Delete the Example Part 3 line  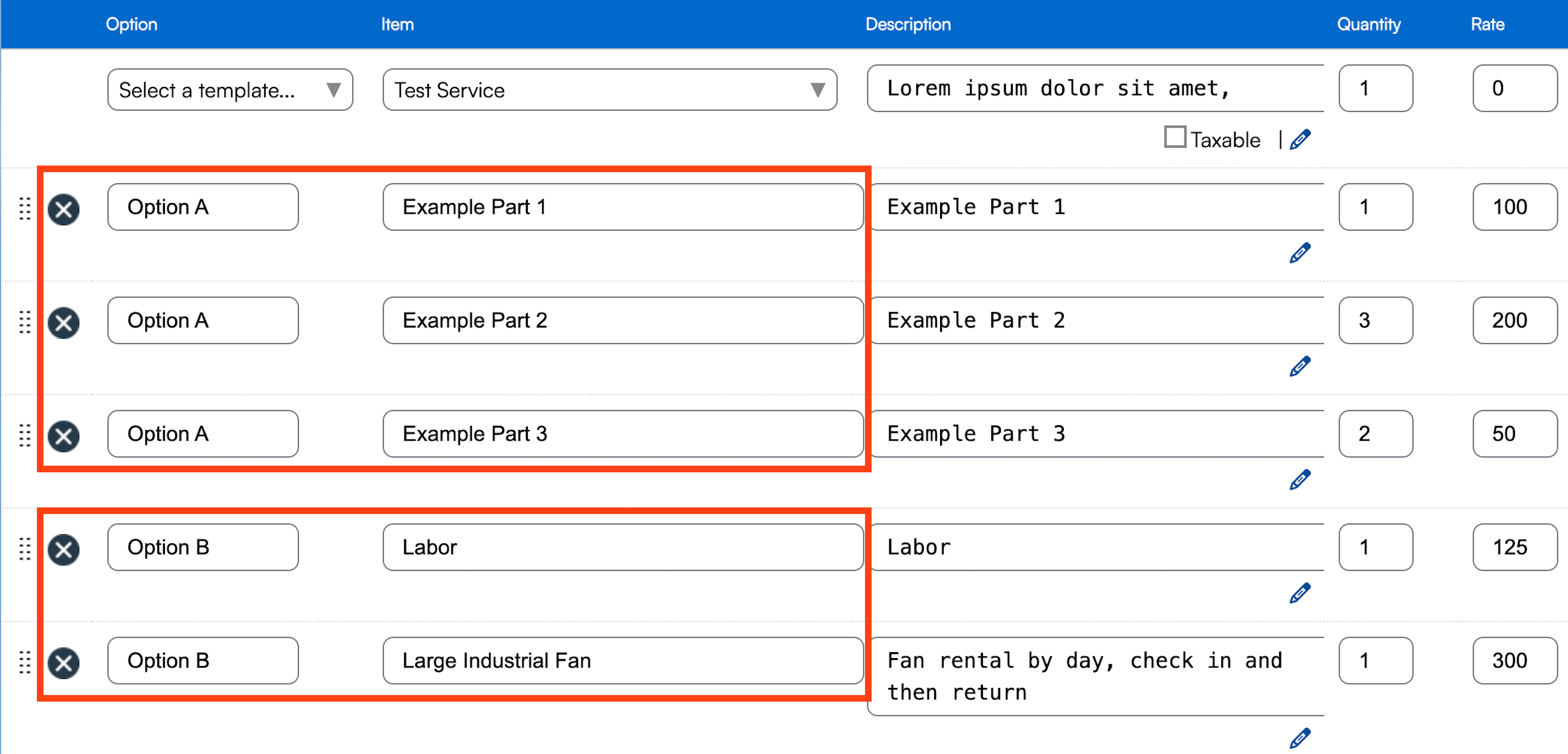pyautogui.click(x=64, y=436)
